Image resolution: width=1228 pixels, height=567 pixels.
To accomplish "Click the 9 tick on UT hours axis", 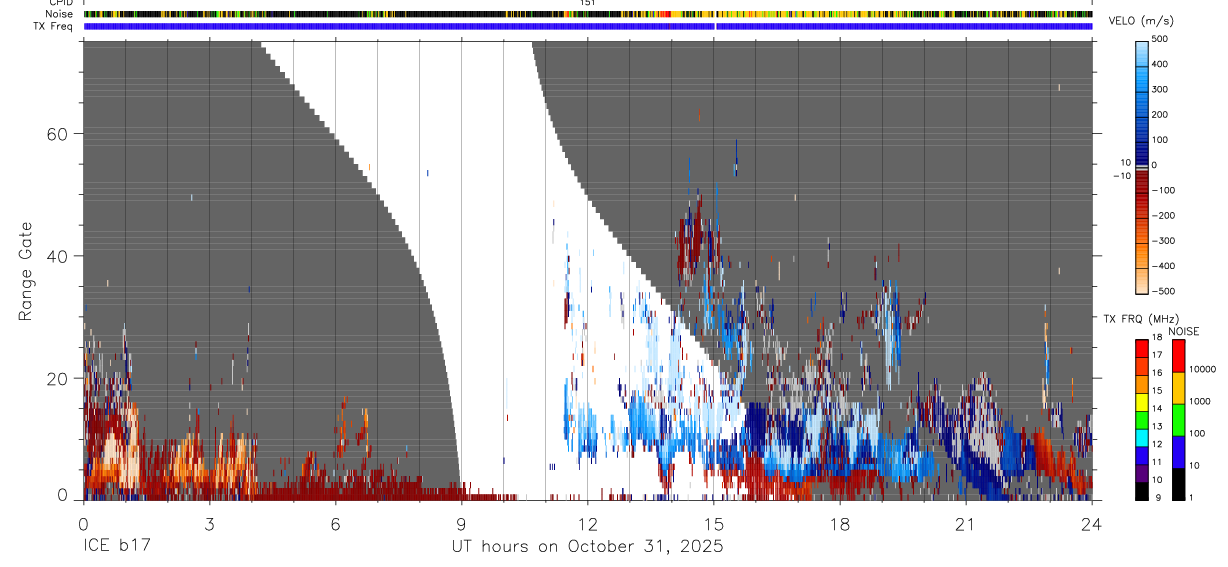I will pyautogui.click(x=461, y=523).
